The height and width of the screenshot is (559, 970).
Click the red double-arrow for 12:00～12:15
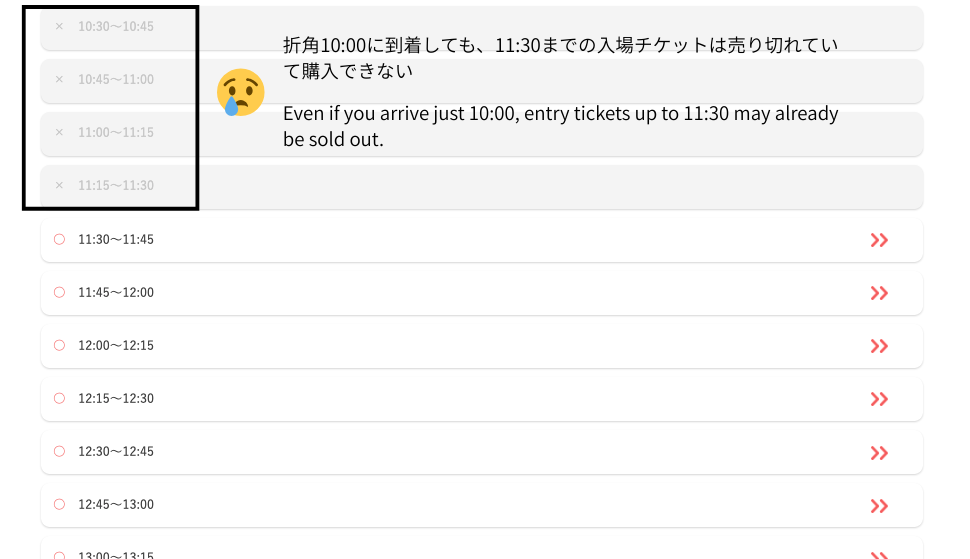879,346
